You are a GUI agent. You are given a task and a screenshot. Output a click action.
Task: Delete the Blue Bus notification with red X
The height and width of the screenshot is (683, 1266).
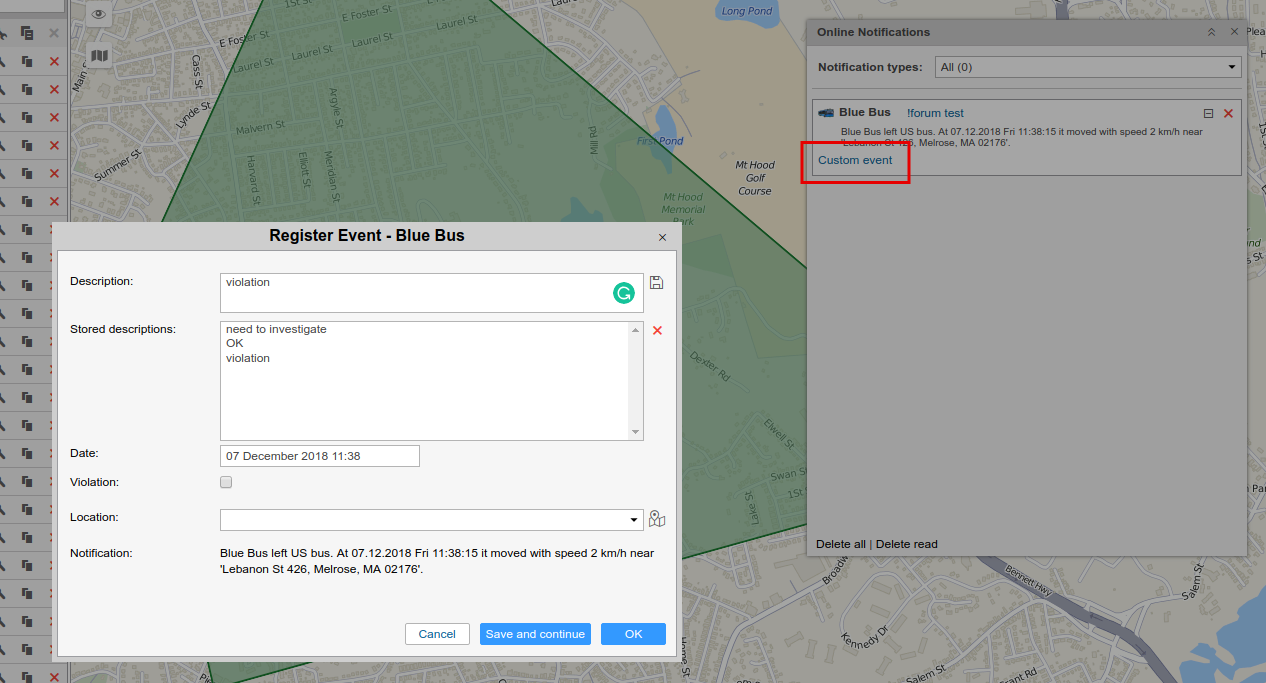[1228, 114]
